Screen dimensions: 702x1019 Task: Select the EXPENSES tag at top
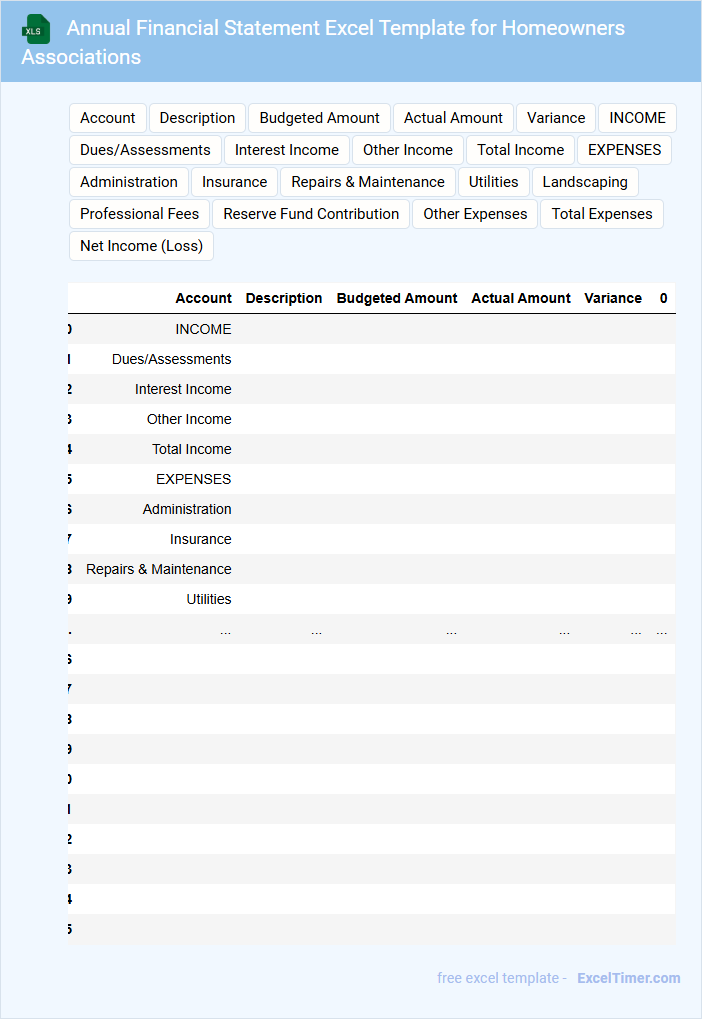624,150
